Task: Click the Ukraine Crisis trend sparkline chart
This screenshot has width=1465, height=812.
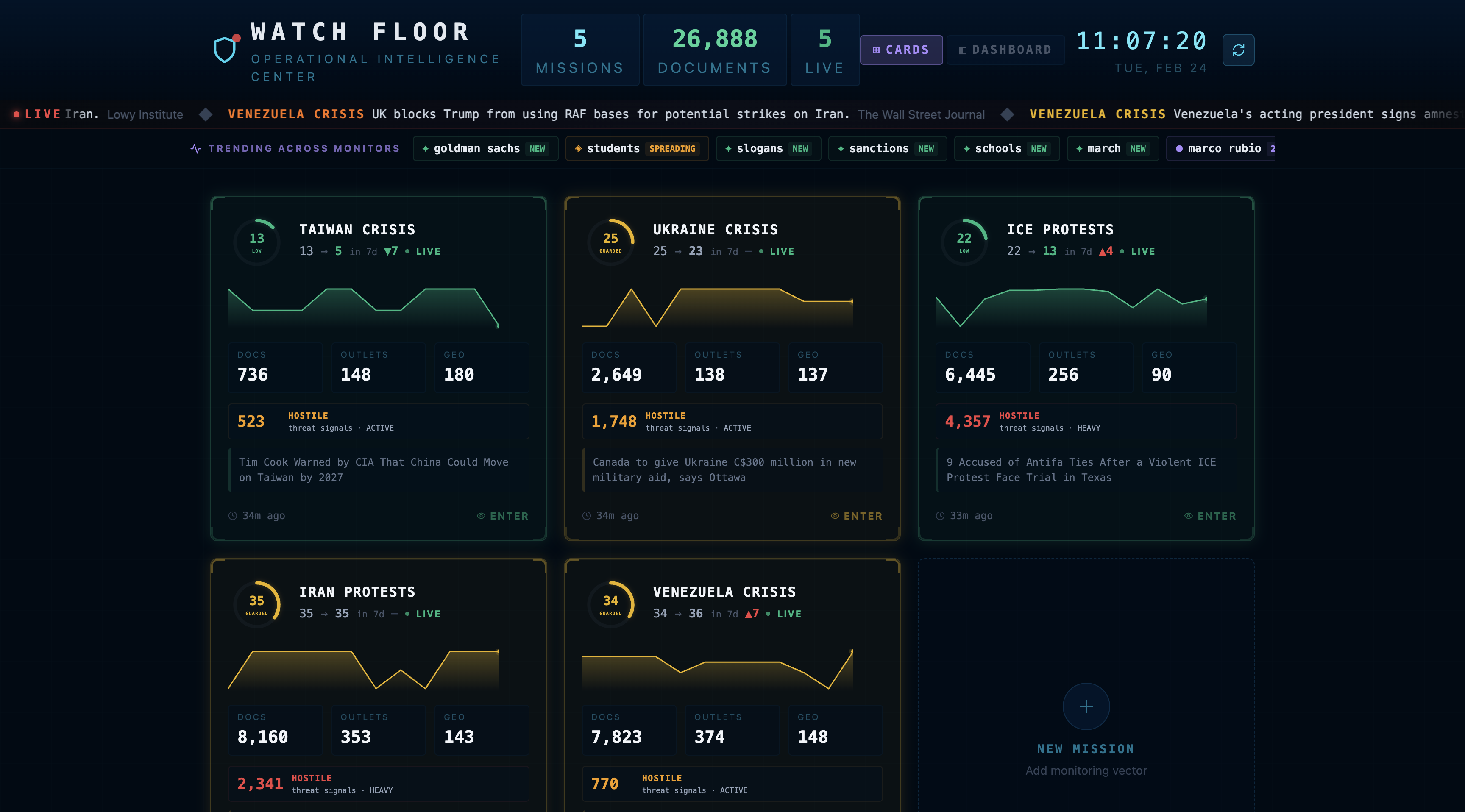Action: click(717, 307)
